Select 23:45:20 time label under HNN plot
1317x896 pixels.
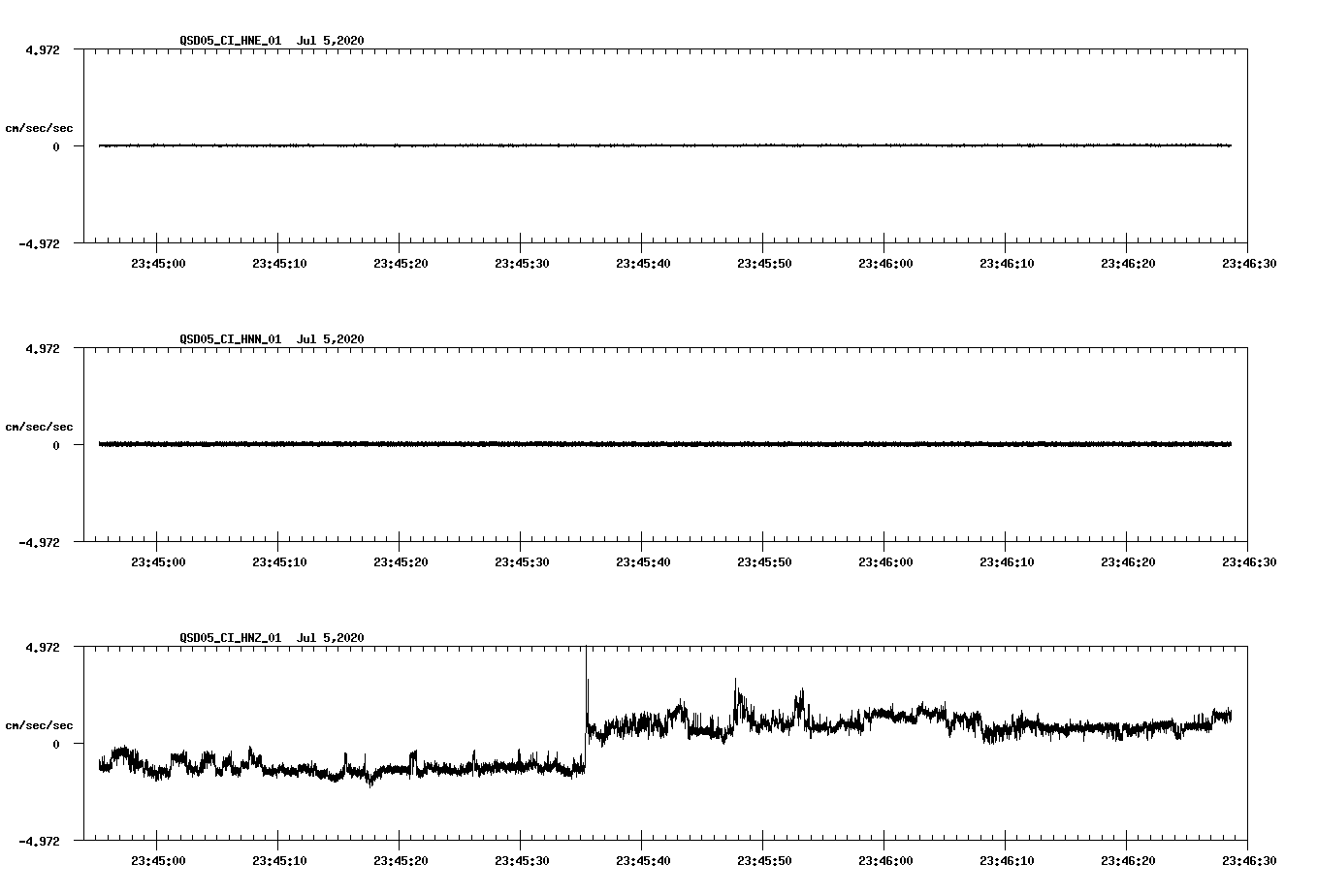400,561
